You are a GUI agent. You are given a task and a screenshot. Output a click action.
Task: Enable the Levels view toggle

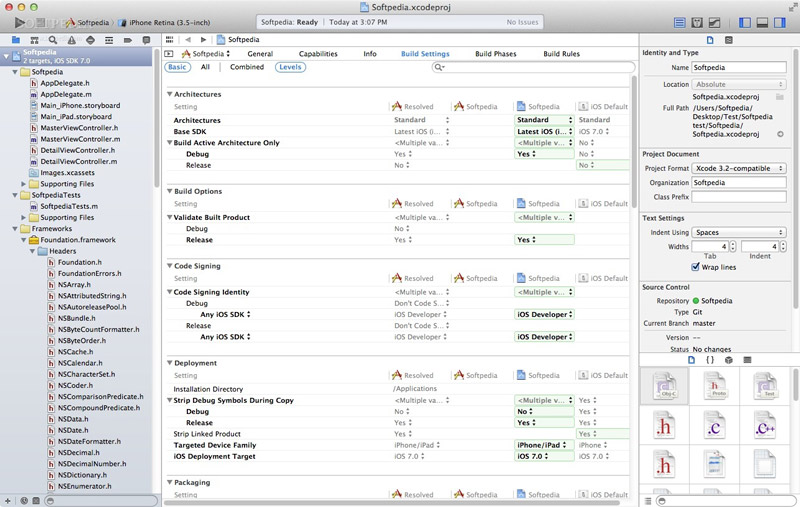[x=290, y=67]
